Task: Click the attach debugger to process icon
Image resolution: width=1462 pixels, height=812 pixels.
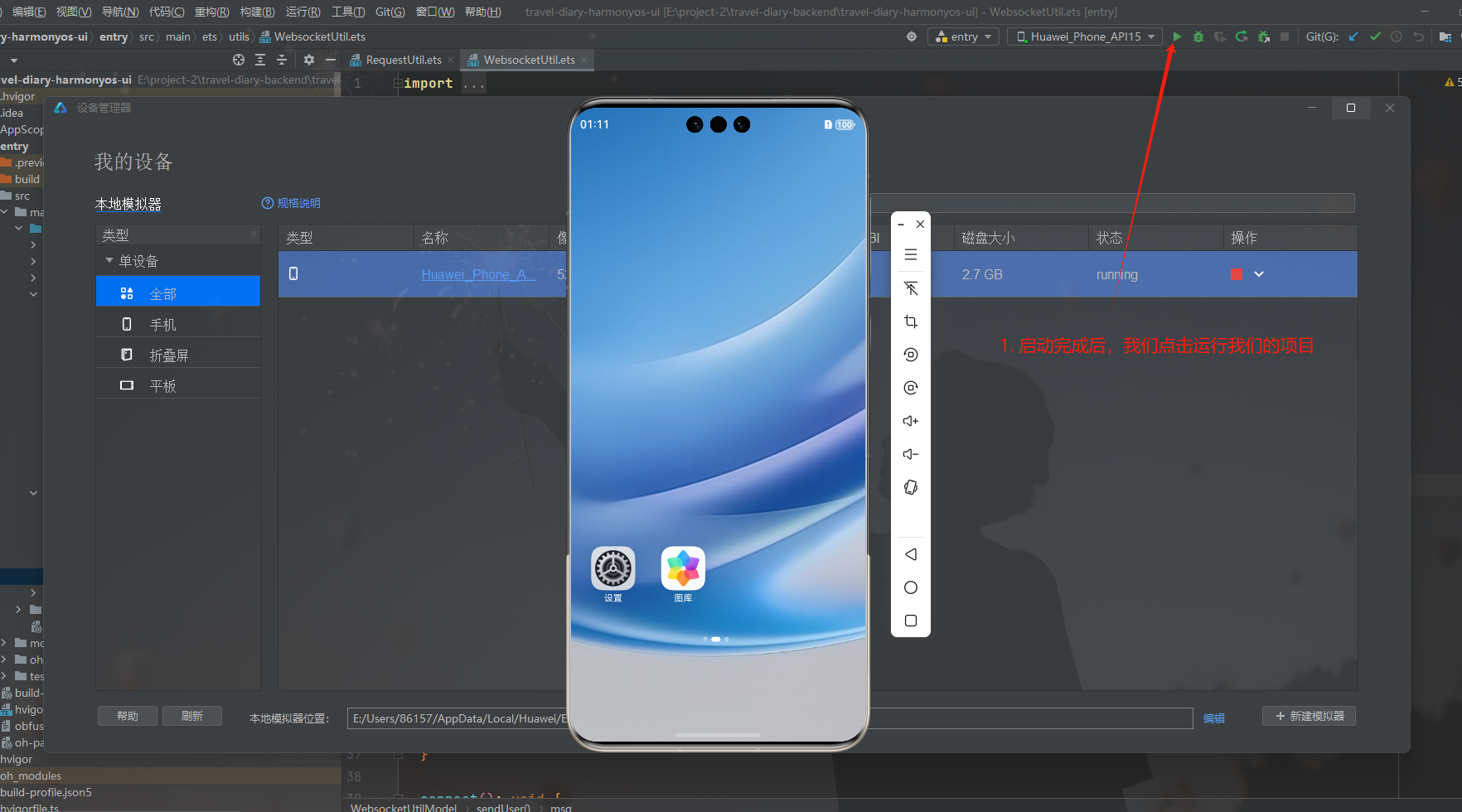Action: [x=1263, y=36]
